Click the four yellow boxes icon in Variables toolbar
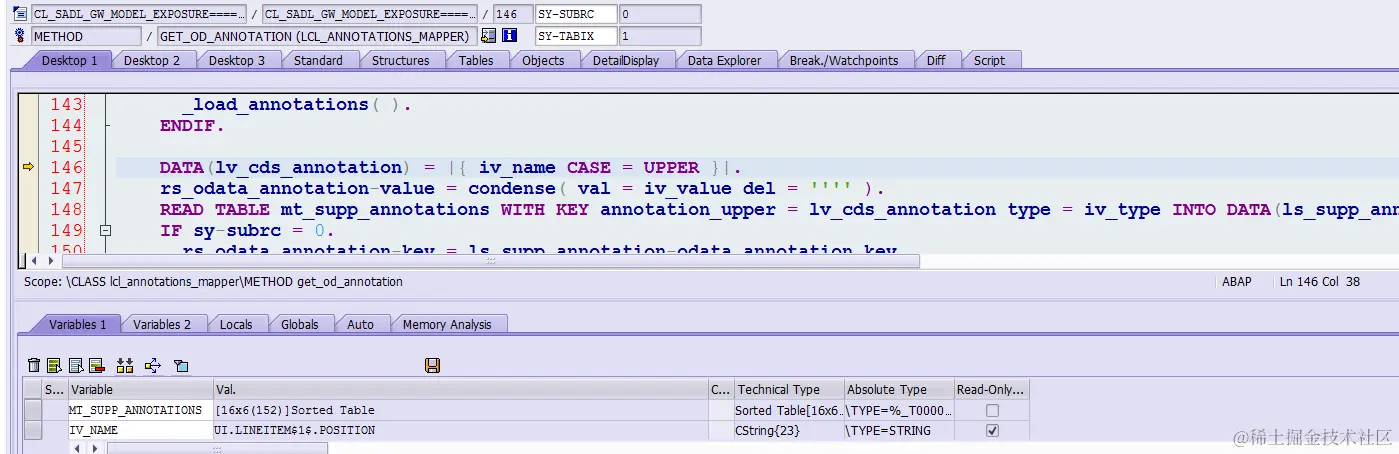Screen dimensions: 1399x454 point(125,366)
